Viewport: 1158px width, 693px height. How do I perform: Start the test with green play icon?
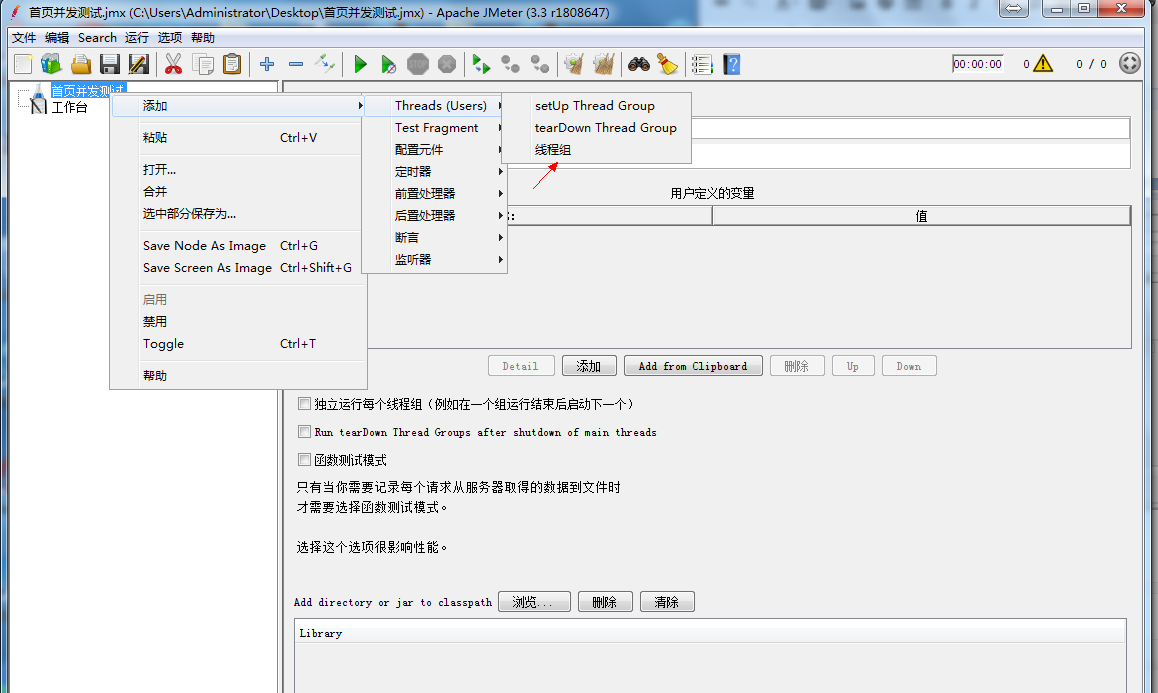pos(360,64)
